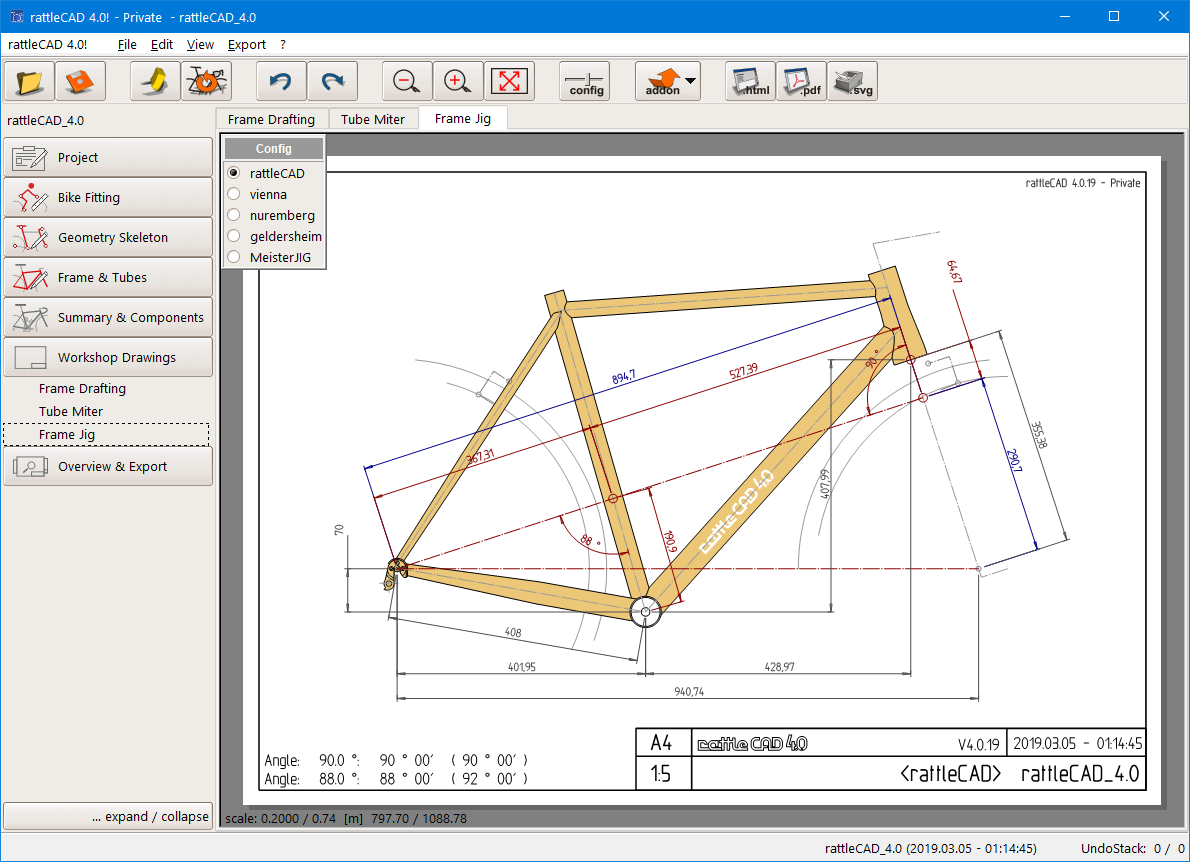Image resolution: width=1190 pixels, height=862 pixels.
Task: Open the ? help menu
Action: tap(283, 45)
